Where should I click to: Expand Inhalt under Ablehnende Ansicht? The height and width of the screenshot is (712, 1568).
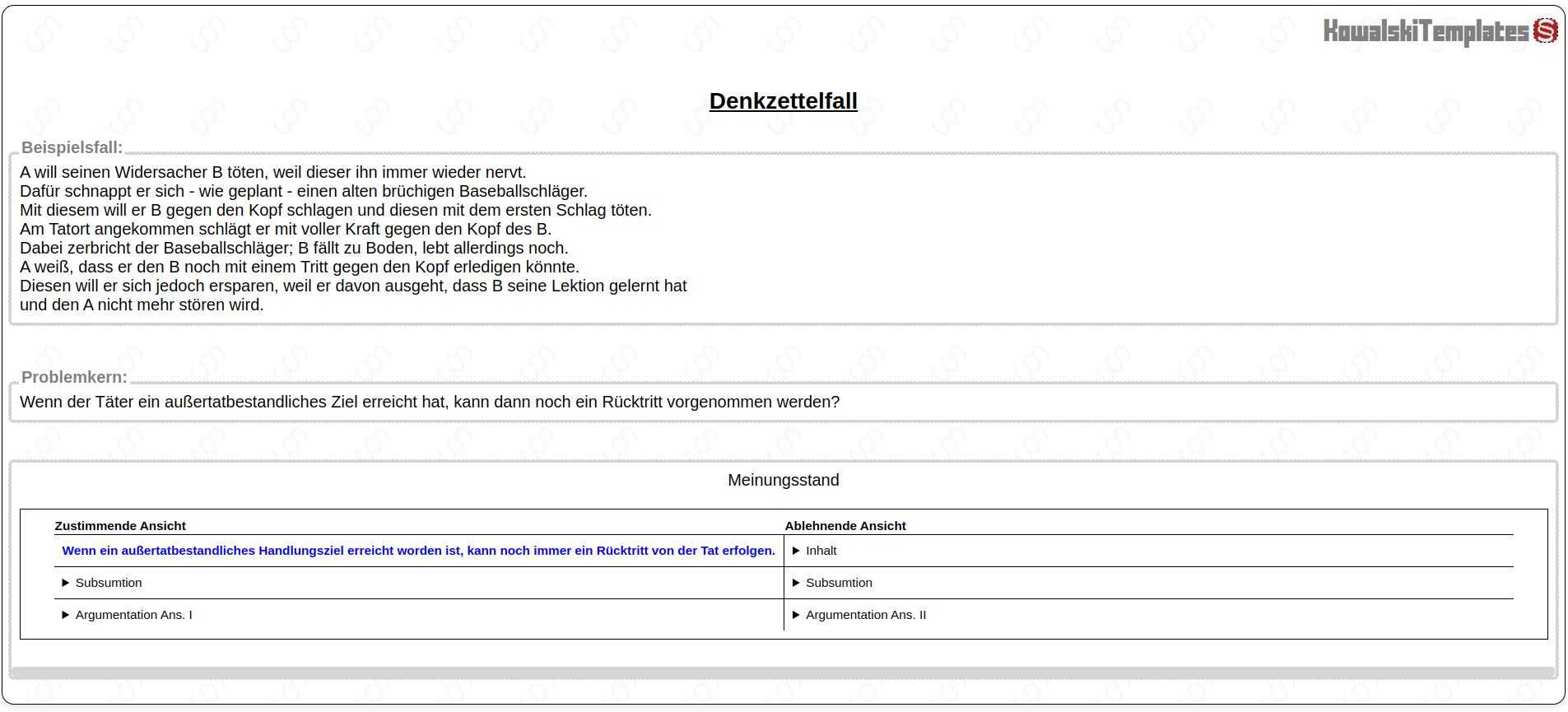pos(814,551)
